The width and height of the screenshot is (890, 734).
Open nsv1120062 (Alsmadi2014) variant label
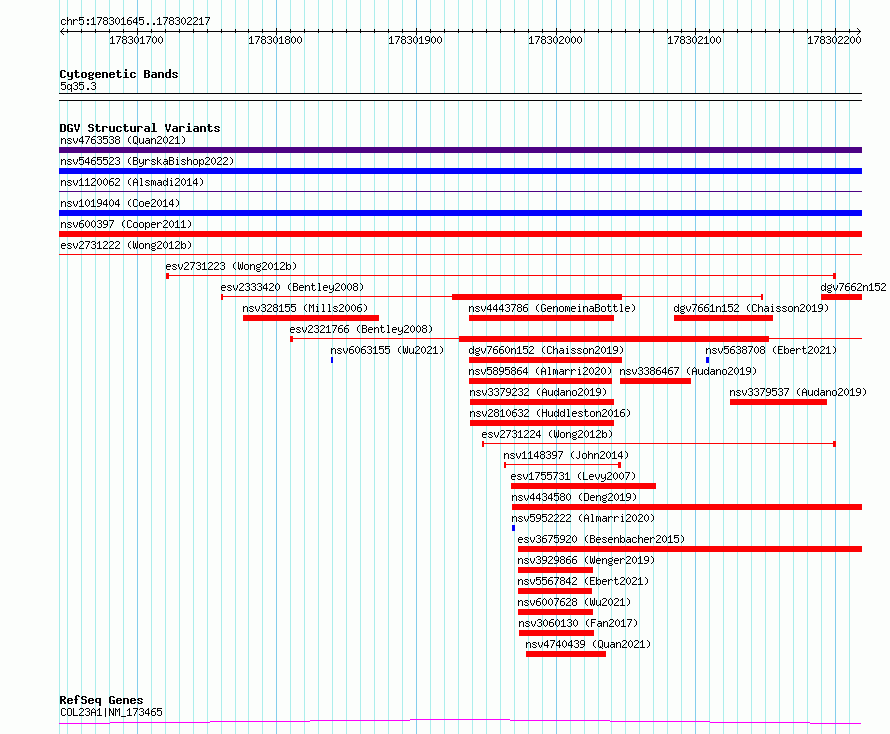[132, 182]
